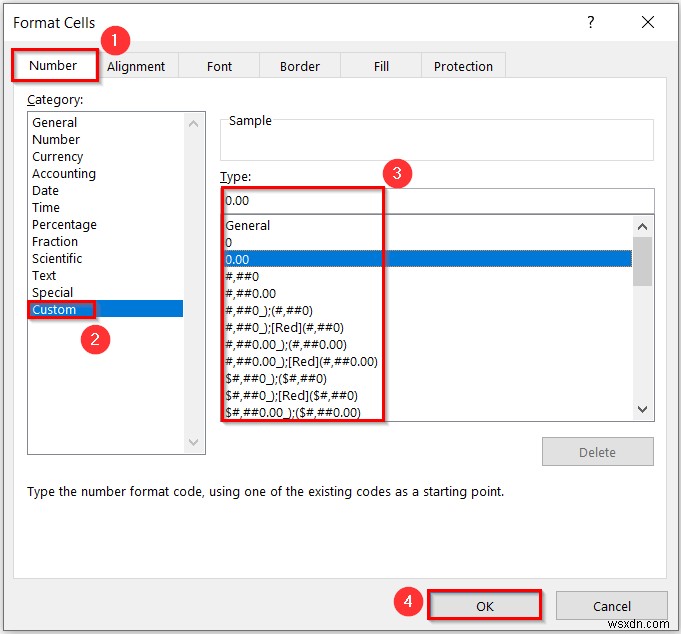Confirm with the OK button
The width and height of the screenshot is (681, 634).
tap(485, 606)
